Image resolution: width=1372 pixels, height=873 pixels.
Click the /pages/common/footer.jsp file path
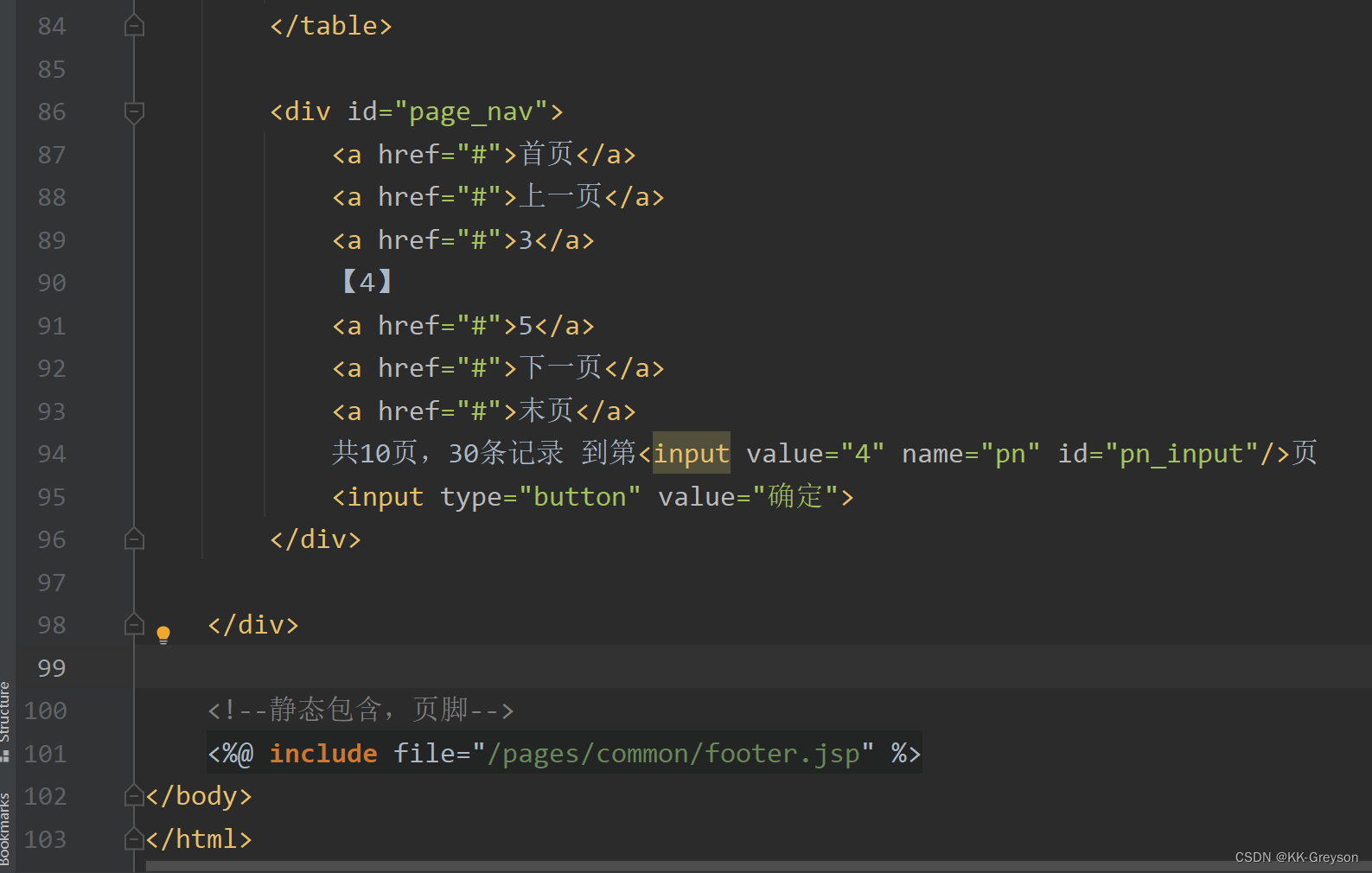pos(673,753)
